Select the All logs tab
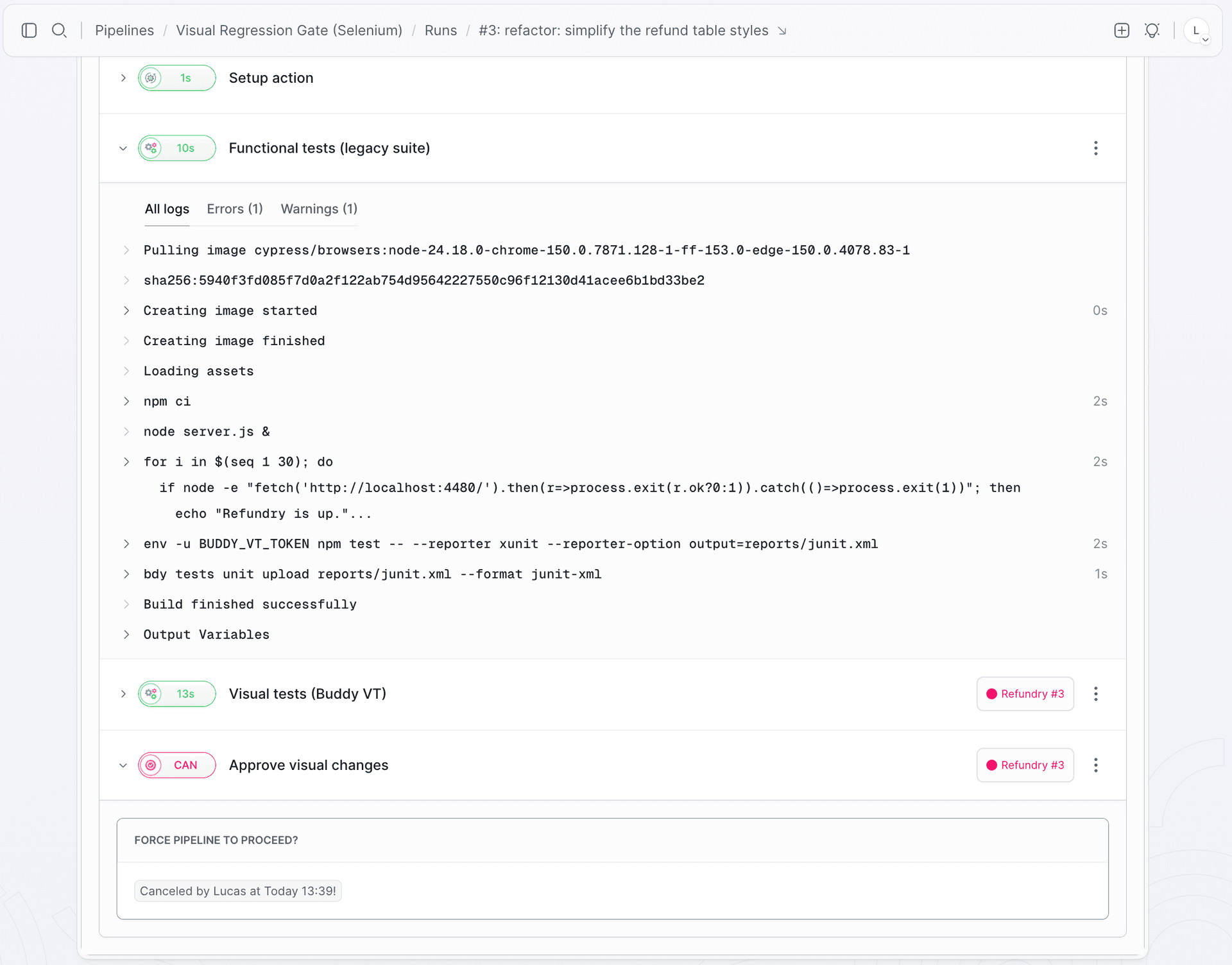The height and width of the screenshot is (965, 1232). tap(167, 209)
